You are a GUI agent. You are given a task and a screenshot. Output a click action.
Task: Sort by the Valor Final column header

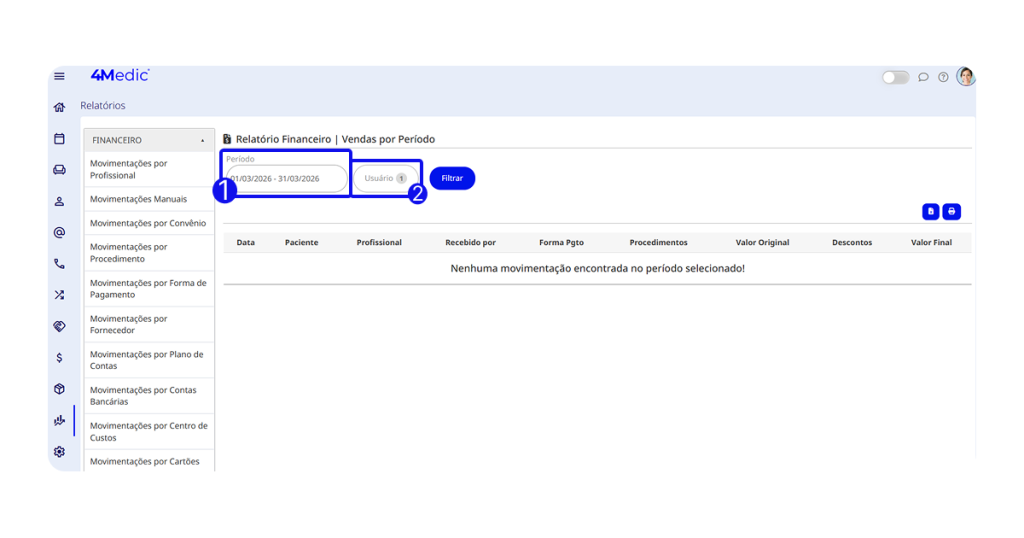[931, 242]
